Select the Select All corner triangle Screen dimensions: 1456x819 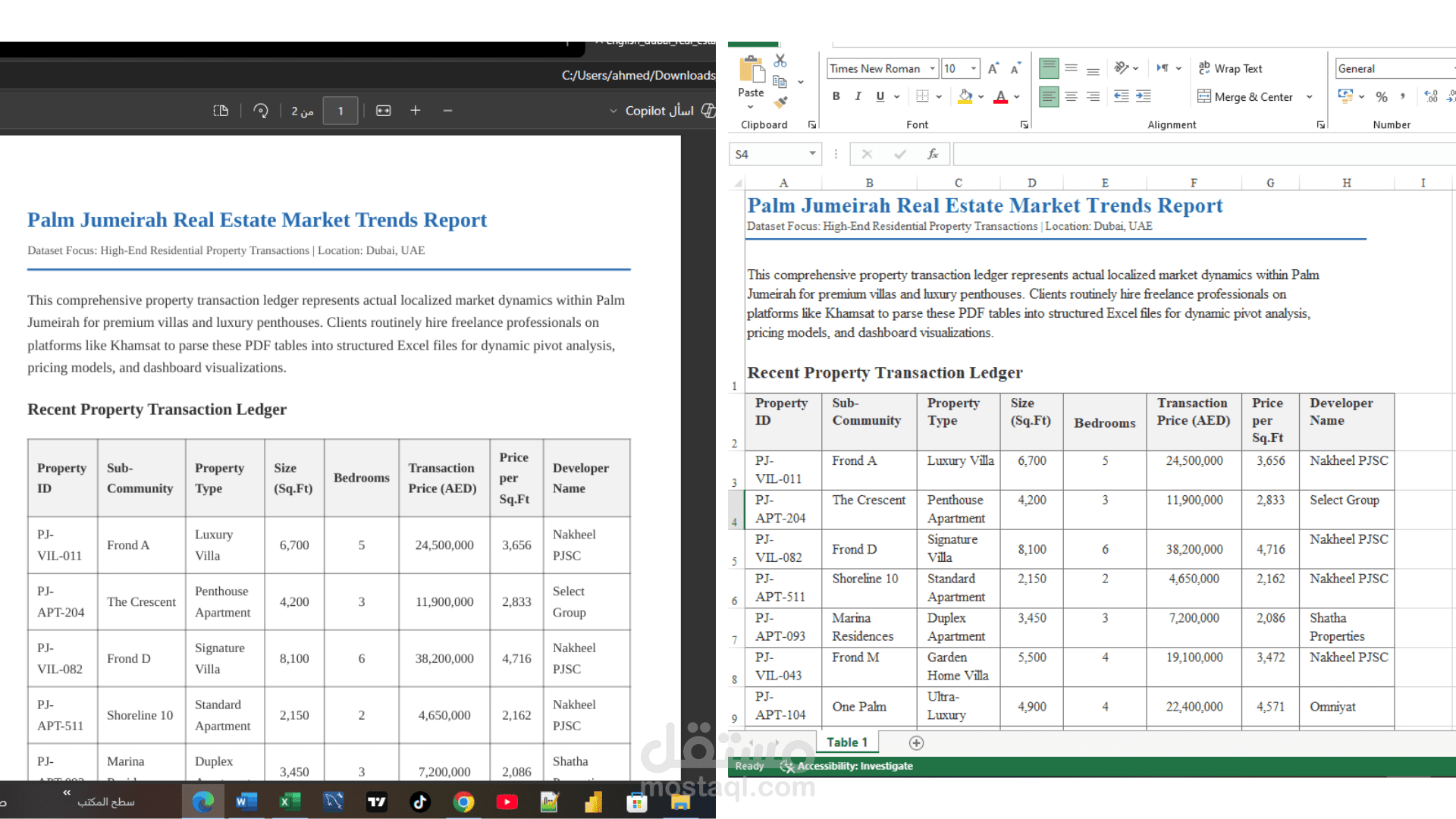pyautogui.click(x=736, y=183)
